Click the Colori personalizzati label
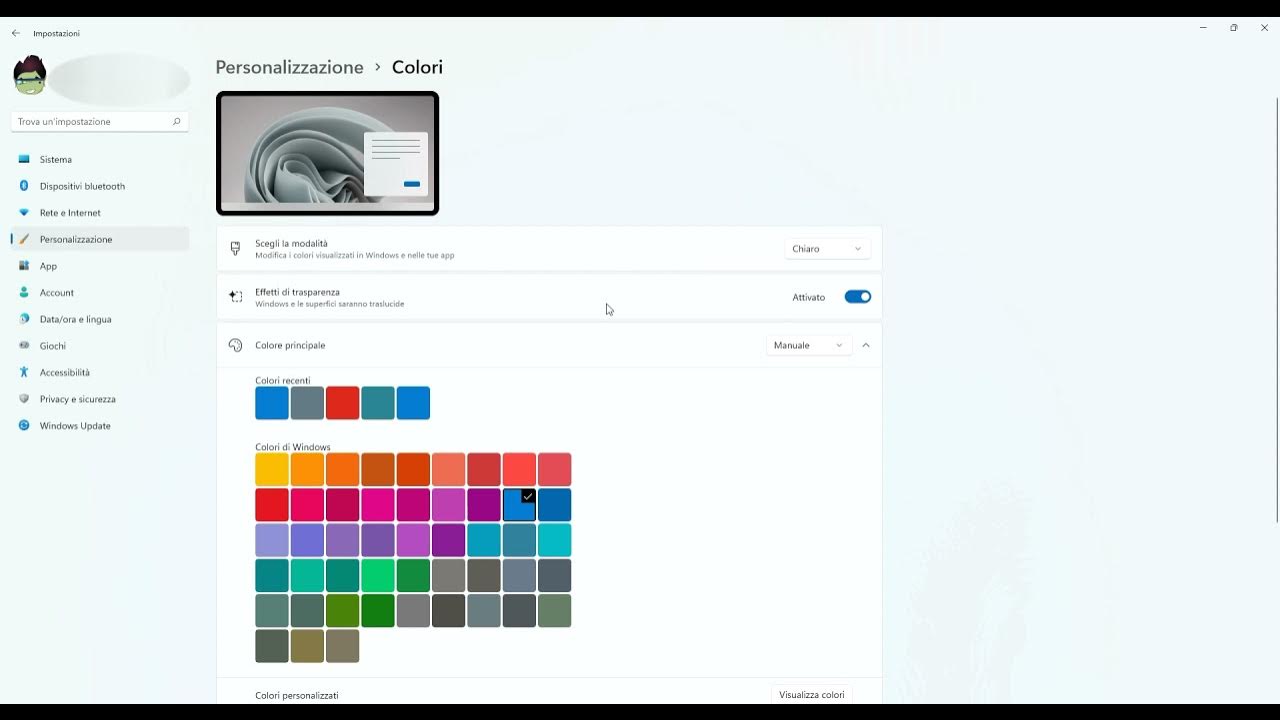 tap(296, 695)
